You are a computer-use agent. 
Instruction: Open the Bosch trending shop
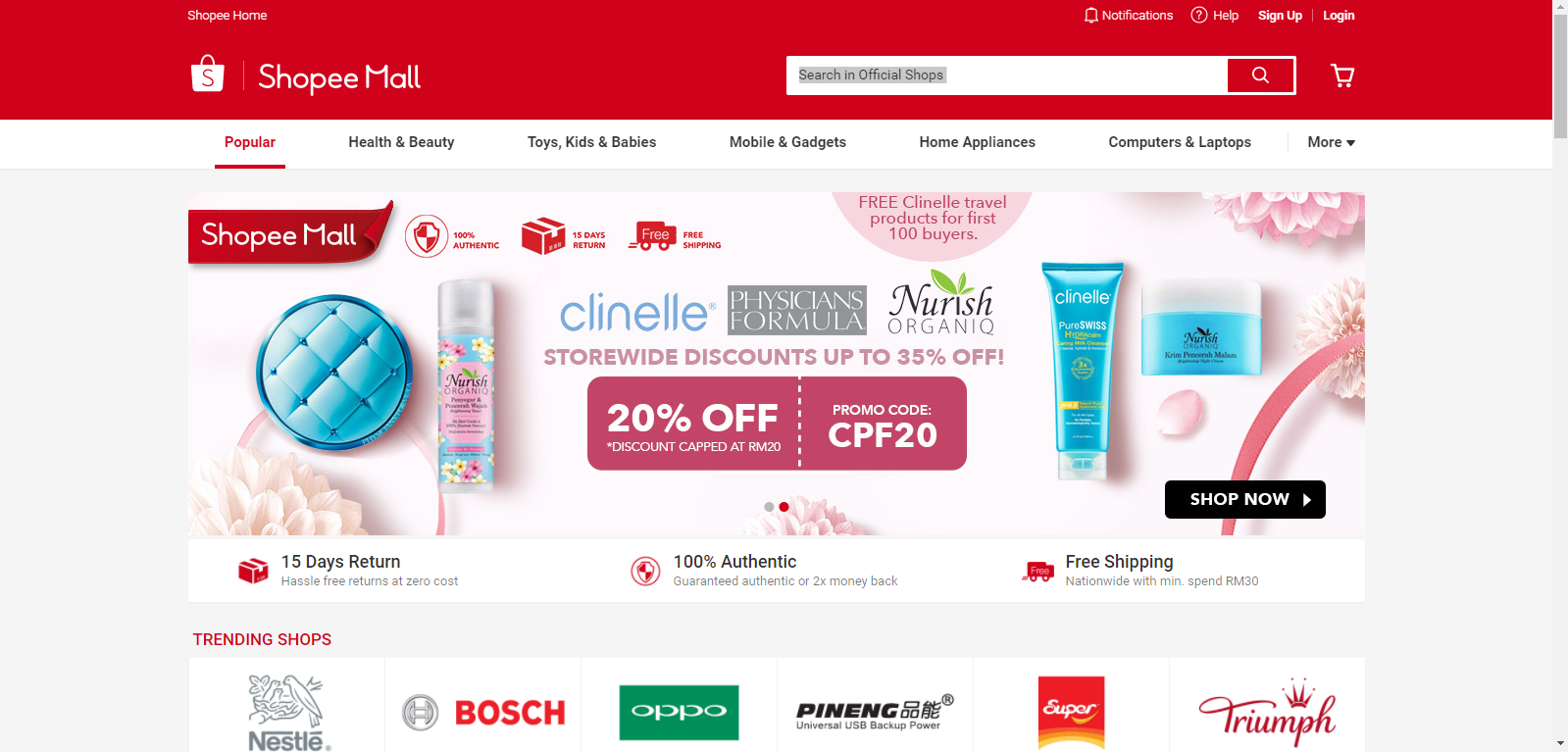point(483,713)
